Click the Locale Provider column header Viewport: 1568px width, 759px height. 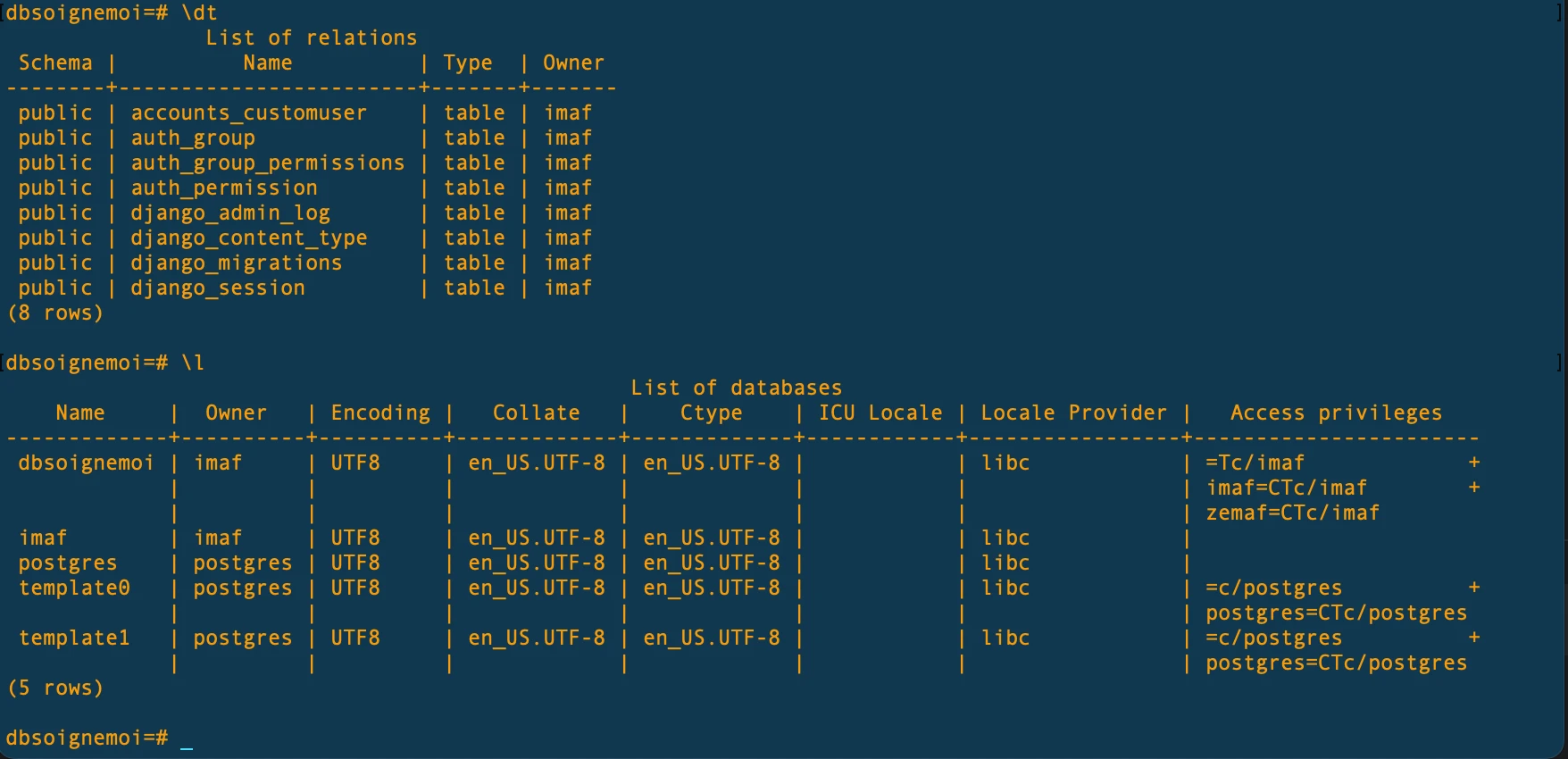(x=1073, y=413)
